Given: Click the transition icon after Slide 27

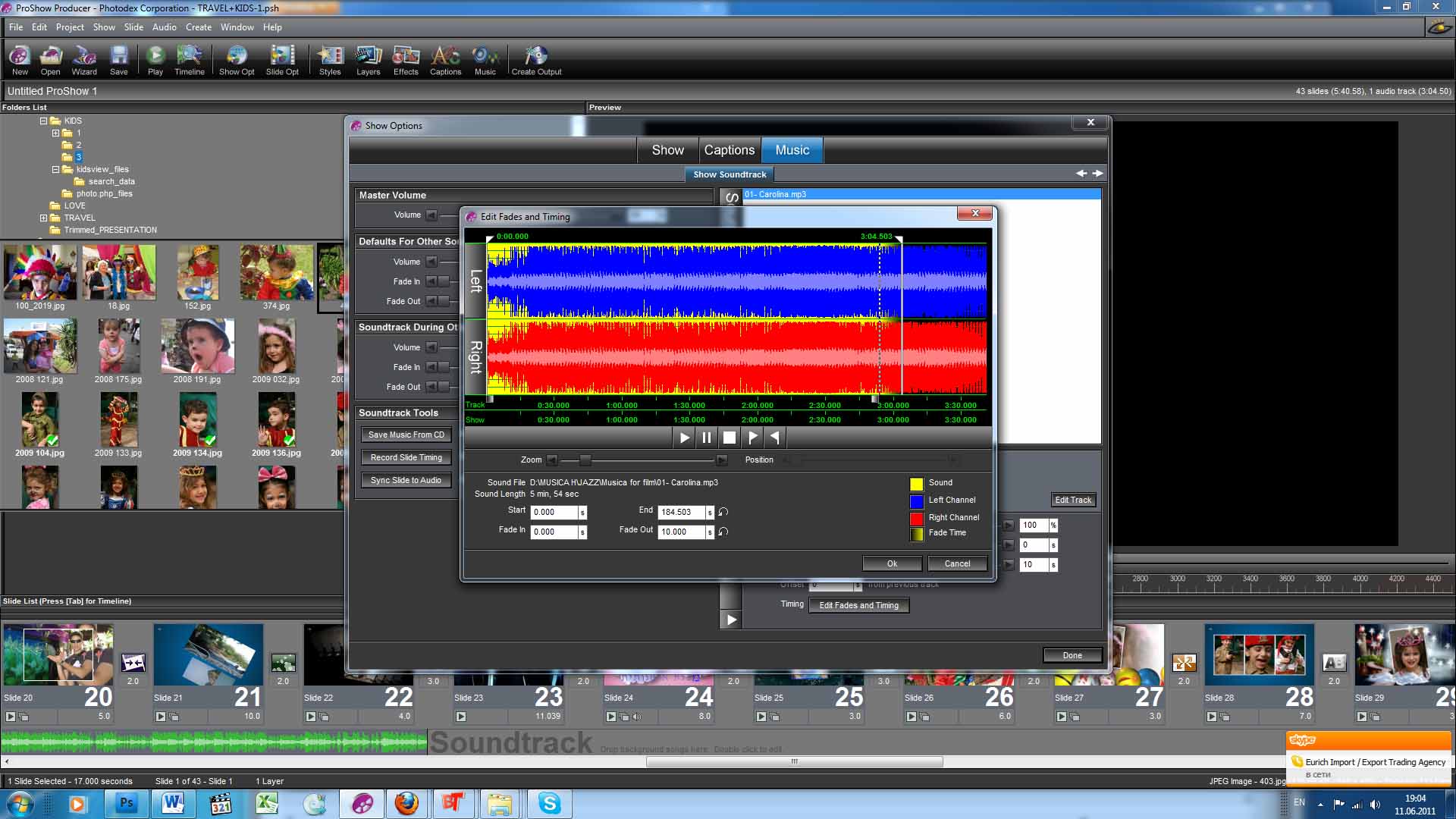Looking at the screenshot, I should (1184, 662).
